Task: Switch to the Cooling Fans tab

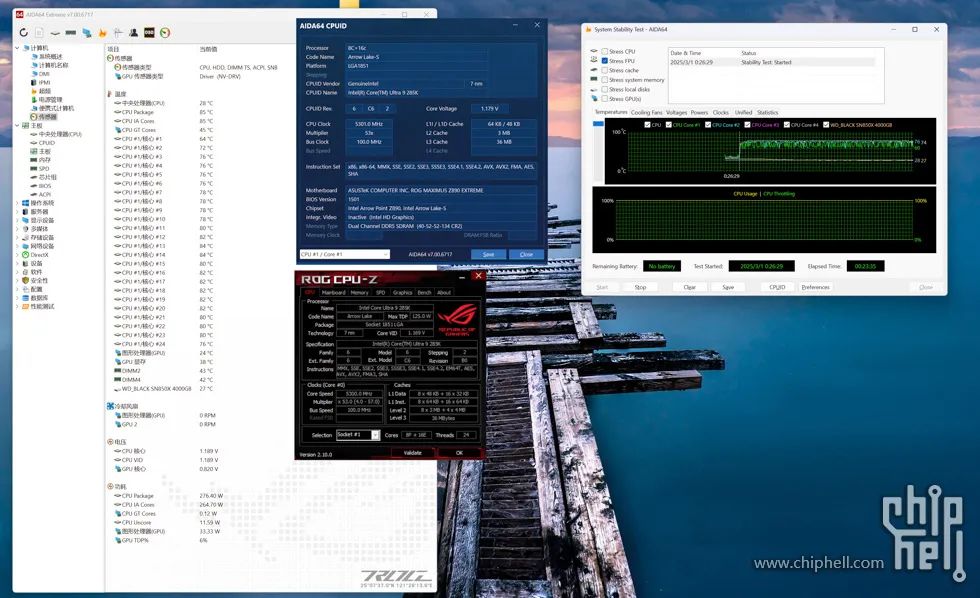Action: (x=646, y=112)
